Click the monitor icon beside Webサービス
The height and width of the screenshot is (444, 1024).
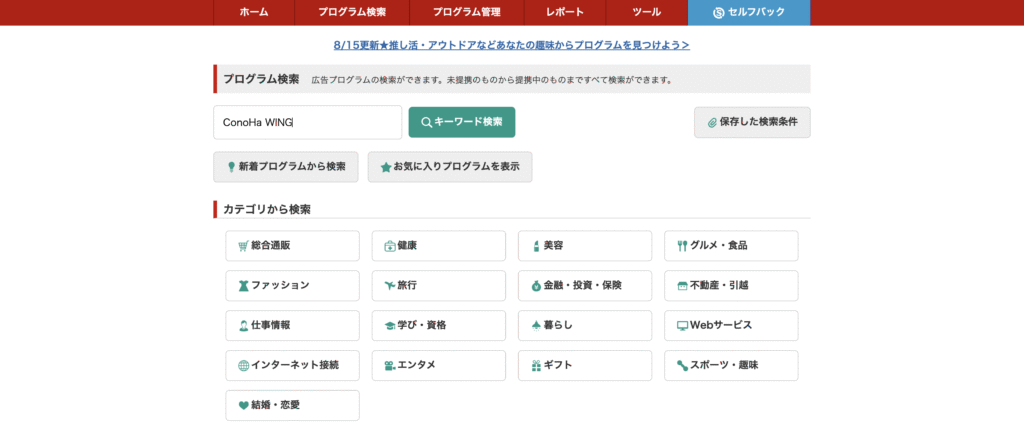[x=682, y=326]
